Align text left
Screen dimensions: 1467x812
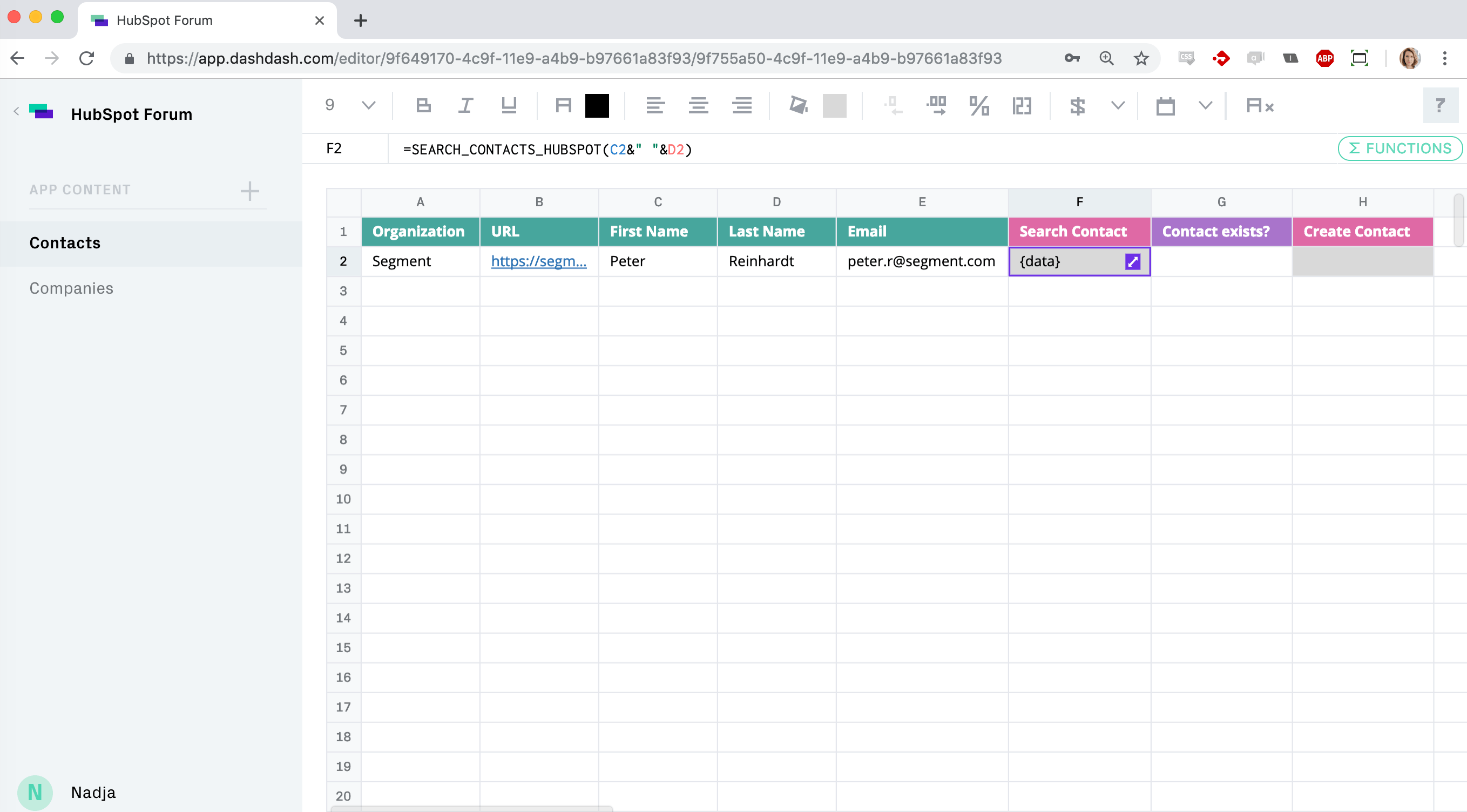point(655,105)
